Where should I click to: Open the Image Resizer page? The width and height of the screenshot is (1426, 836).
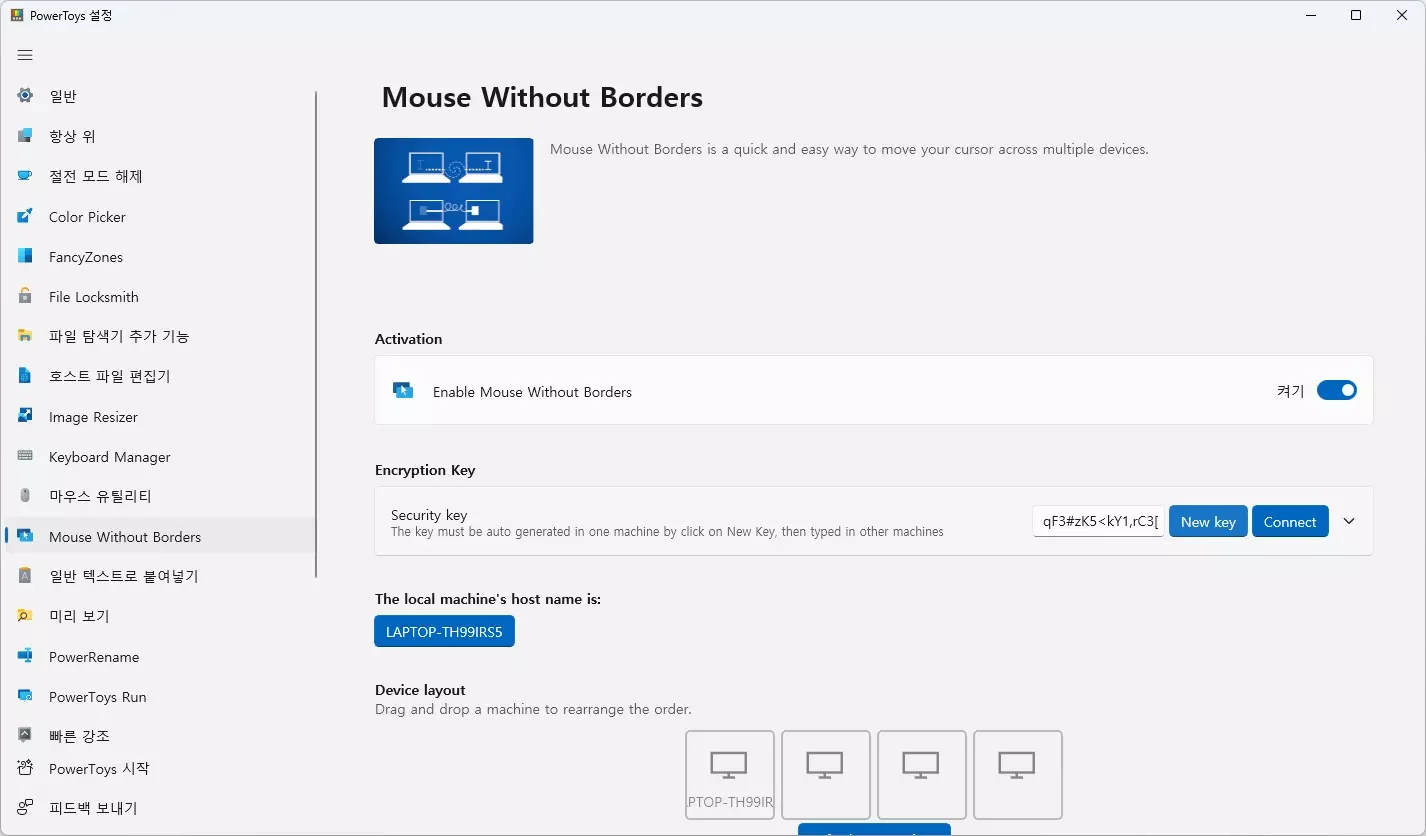tap(160, 416)
